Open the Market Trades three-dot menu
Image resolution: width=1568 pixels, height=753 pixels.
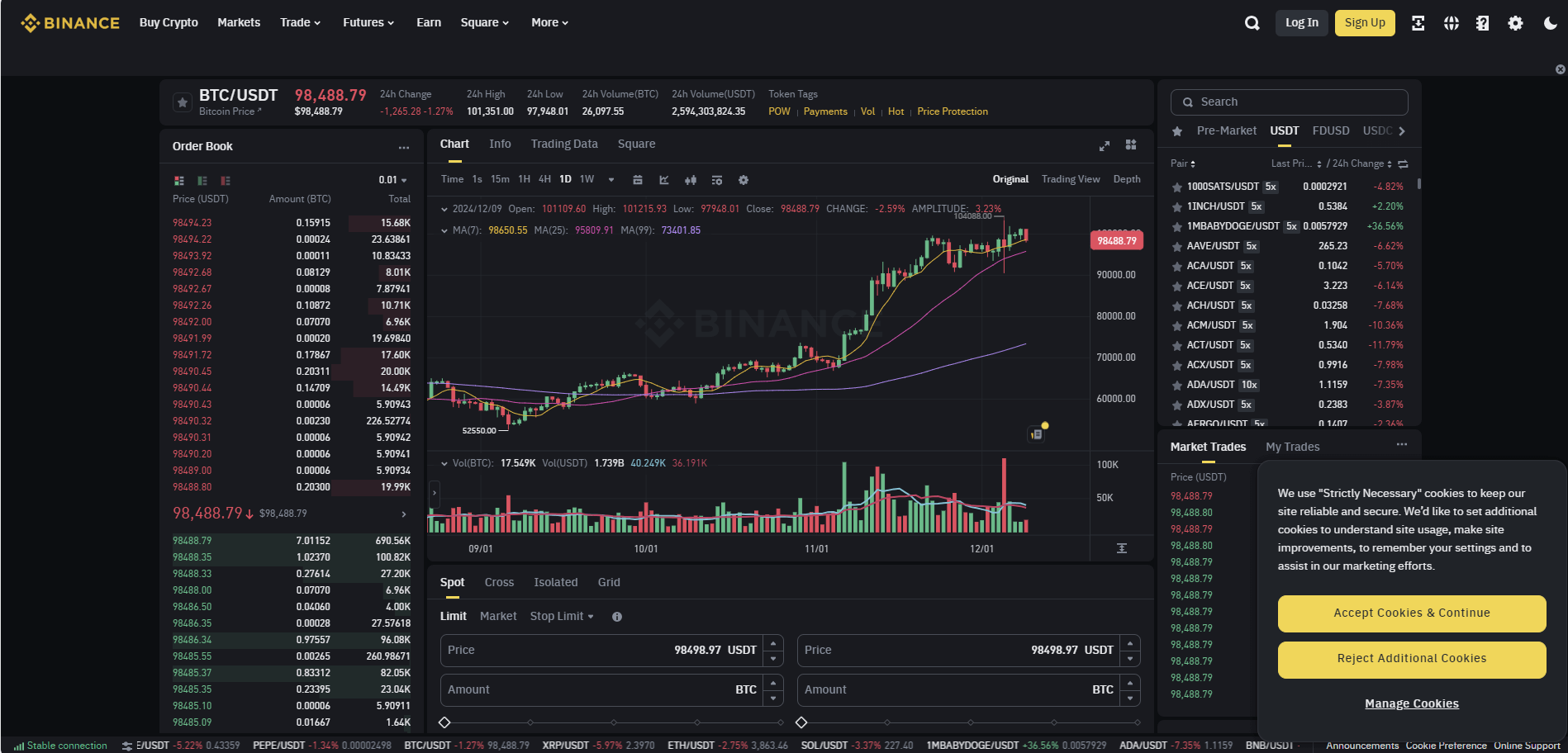(x=1402, y=445)
